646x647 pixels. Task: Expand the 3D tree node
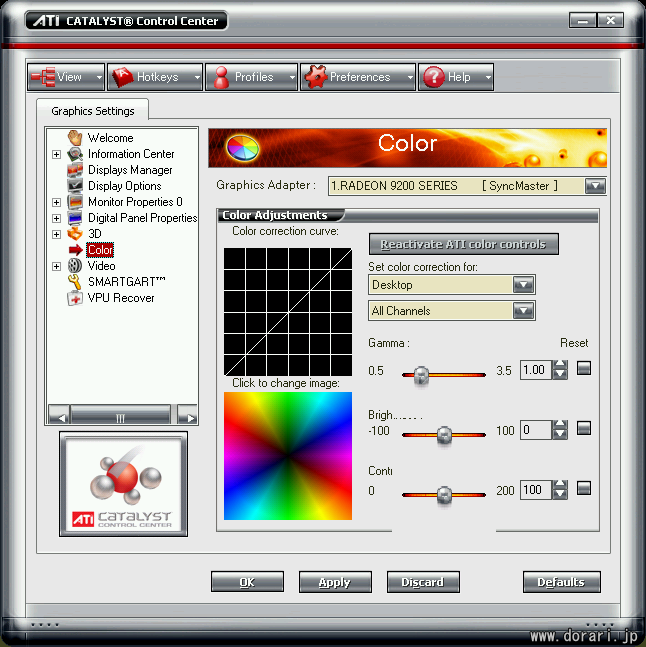57,234
